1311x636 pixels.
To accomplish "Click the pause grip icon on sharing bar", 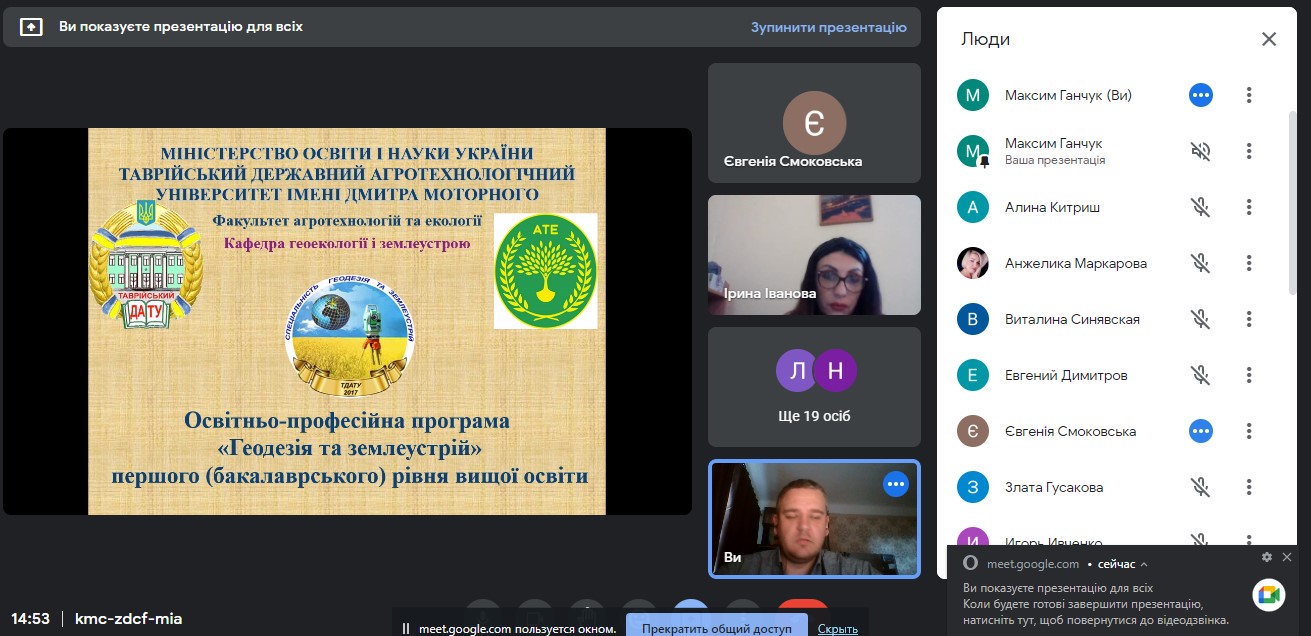I will [405, 629].
